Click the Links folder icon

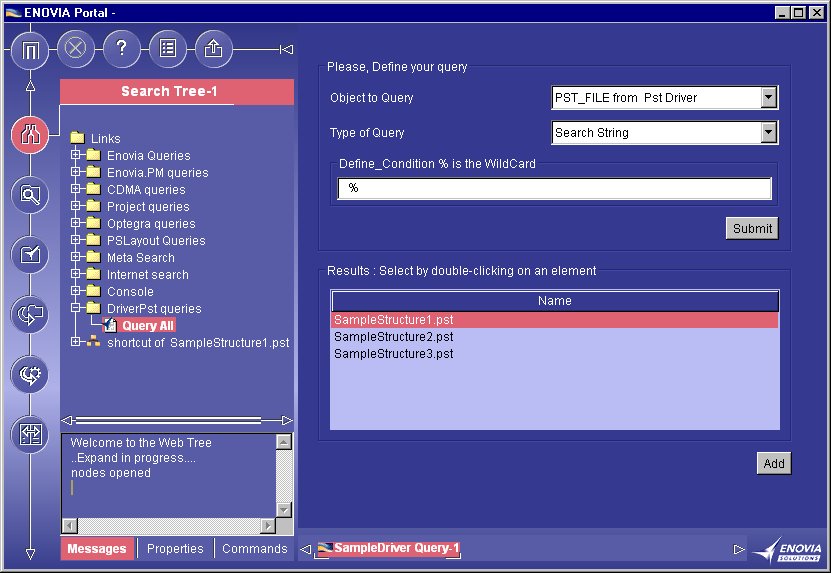pos(77,138)
